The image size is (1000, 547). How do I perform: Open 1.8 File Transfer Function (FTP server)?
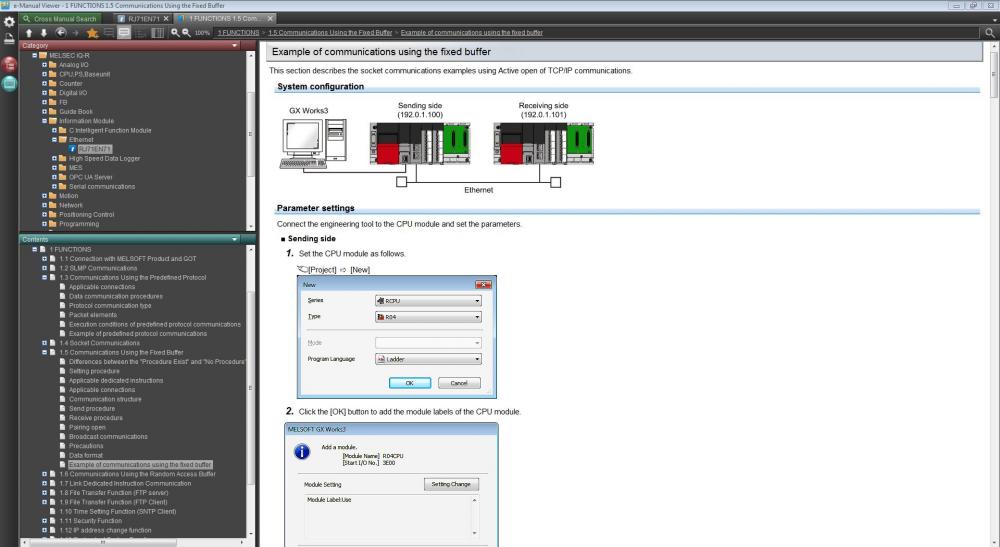click(x=114, y=493)
